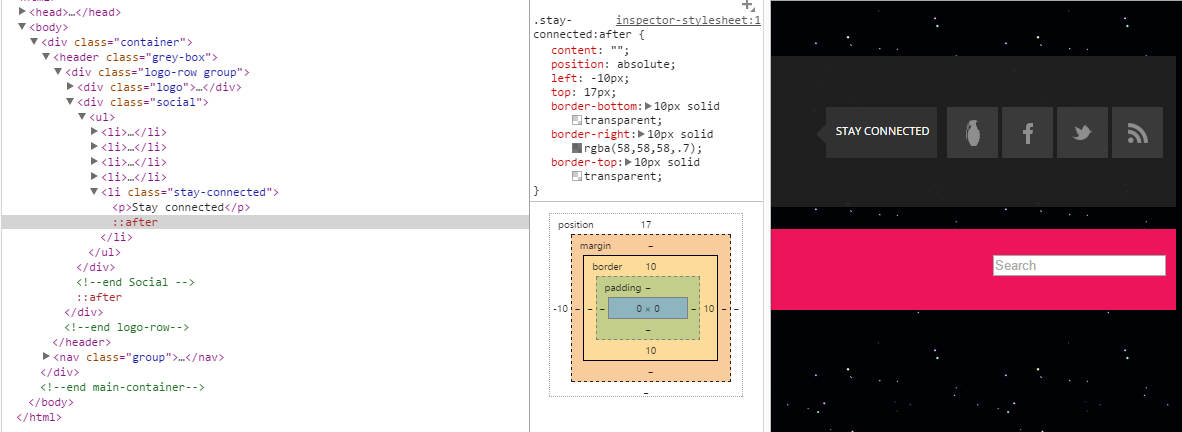Add new style rule with plus icon
The height and width of the screenshot is (432, 1182).
pyautogui.click(x=747, y=5)
